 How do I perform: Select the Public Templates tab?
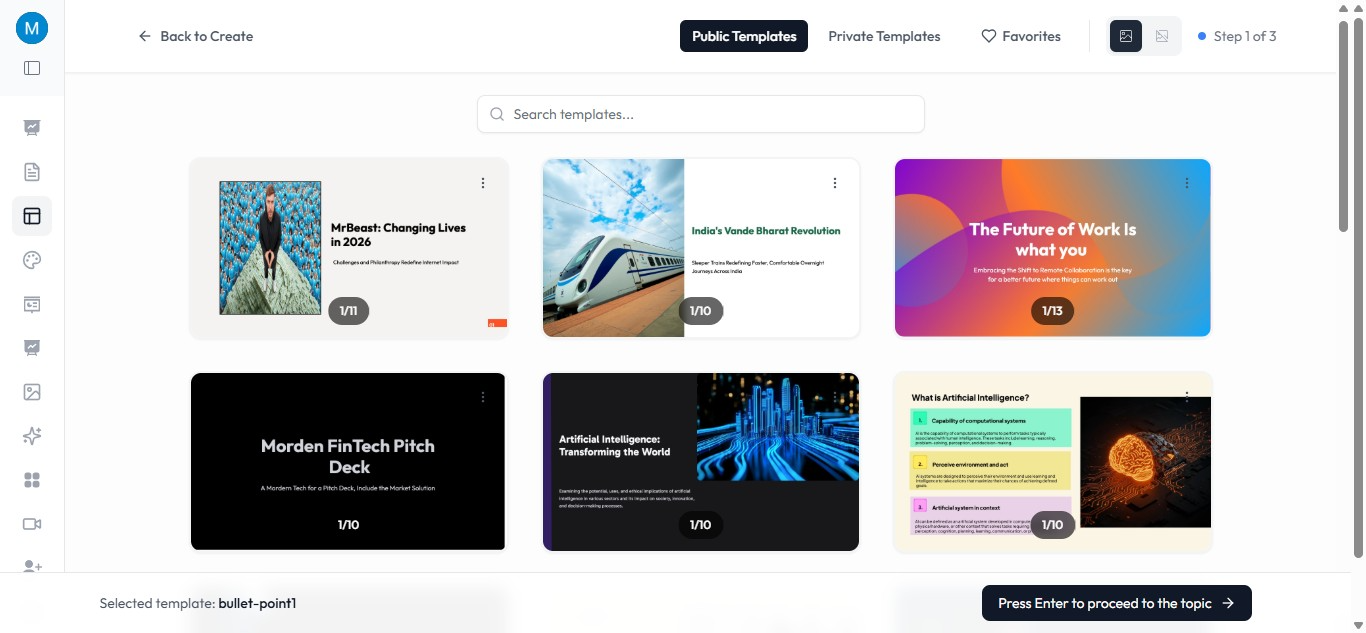coord(744,36)
